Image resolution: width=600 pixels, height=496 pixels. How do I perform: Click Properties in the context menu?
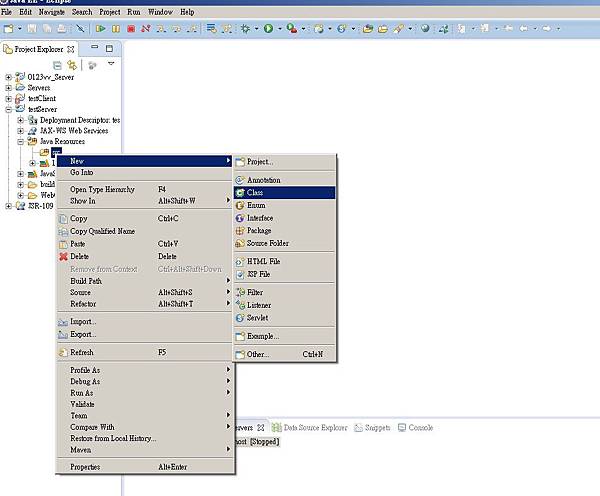coord(85,467)
